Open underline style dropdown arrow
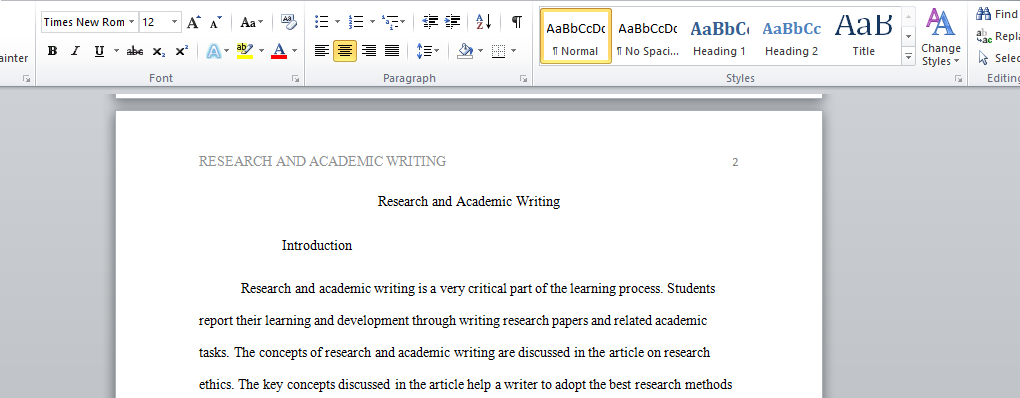This screenshot has height=398, width=1020. coord(116,51)
